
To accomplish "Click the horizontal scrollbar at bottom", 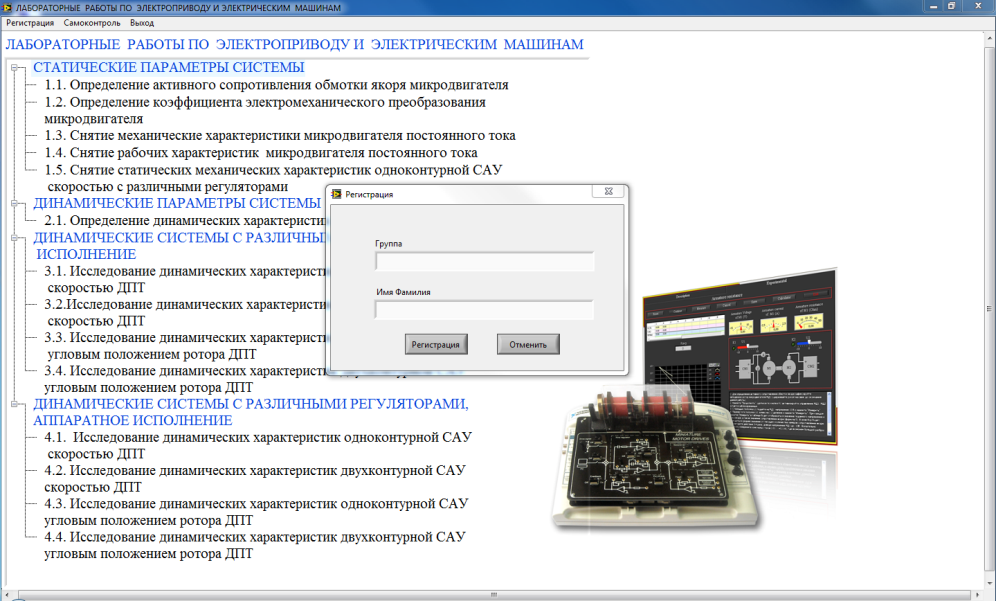I will point(494,595).
